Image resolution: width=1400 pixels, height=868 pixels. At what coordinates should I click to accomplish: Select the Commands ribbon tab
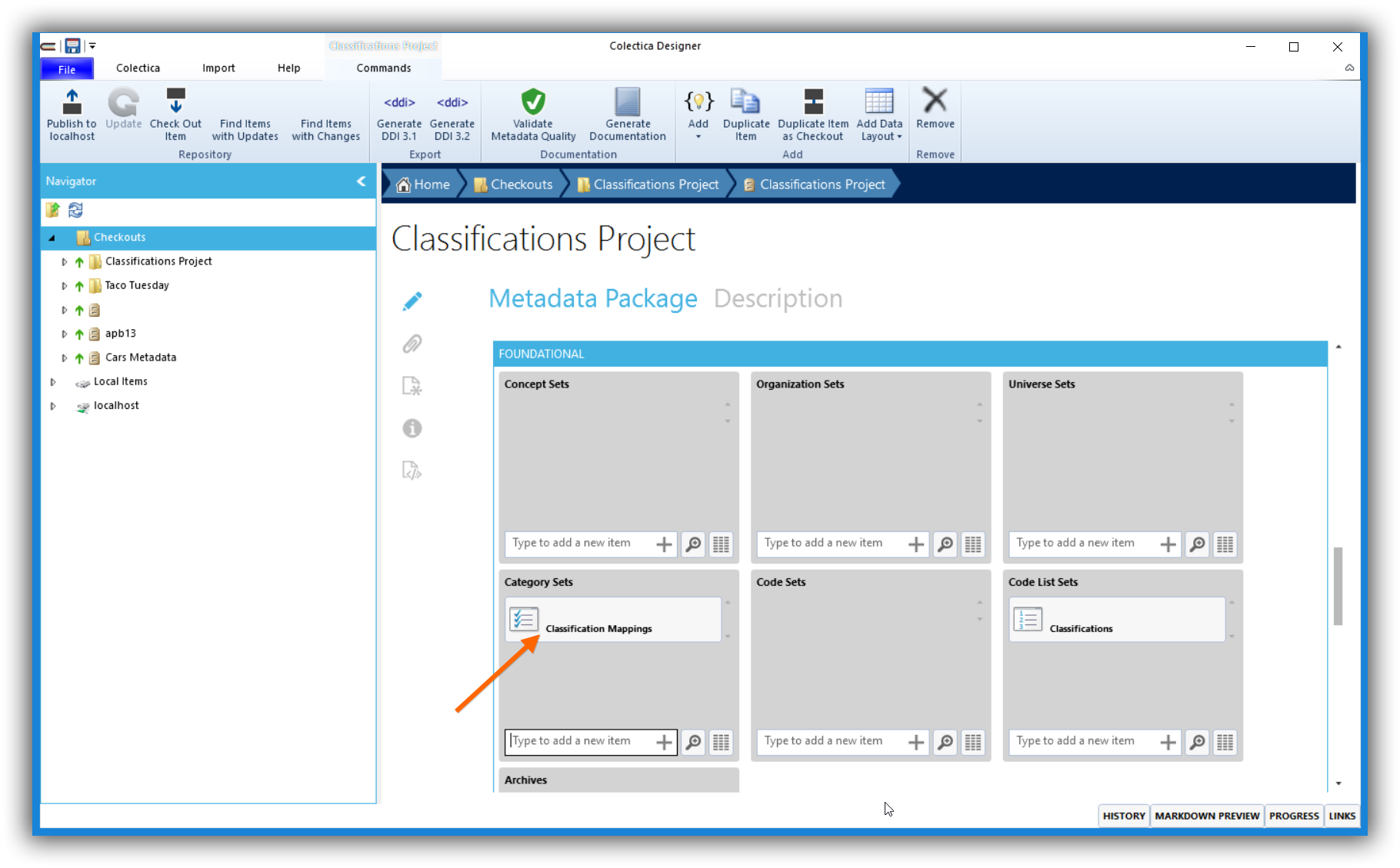tap(383, 68)
